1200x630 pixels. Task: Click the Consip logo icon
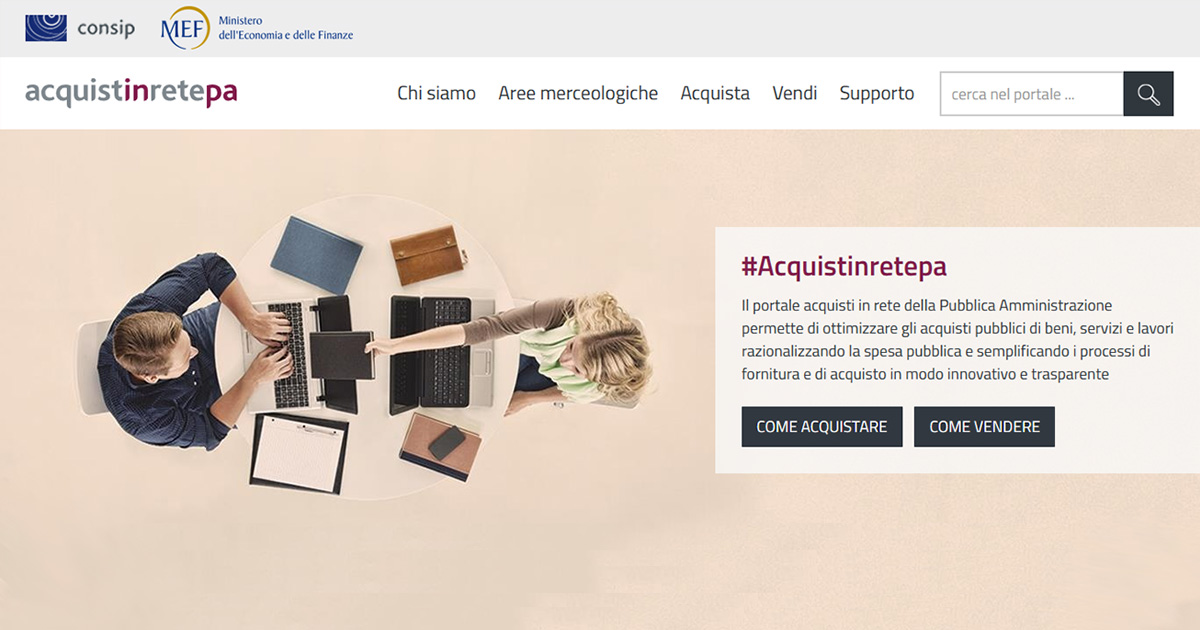(46, 27)
